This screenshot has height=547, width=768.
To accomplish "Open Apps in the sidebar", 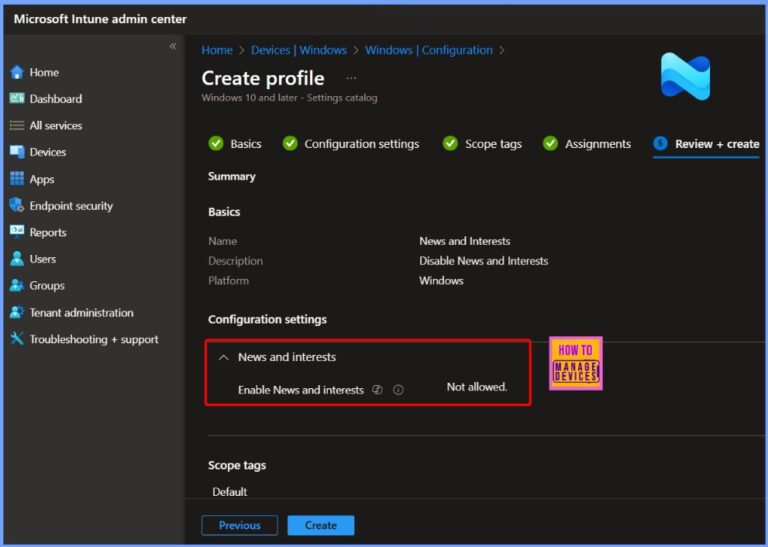I will (42, 179).
